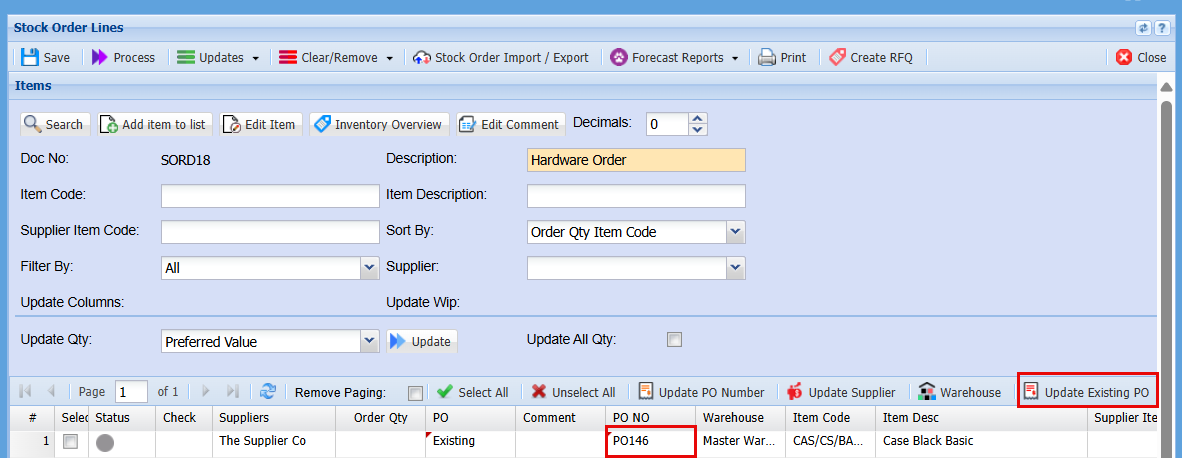Click the Item Code column header
The height and width of the screenshot is (458, 1182).
click(831, 417)
